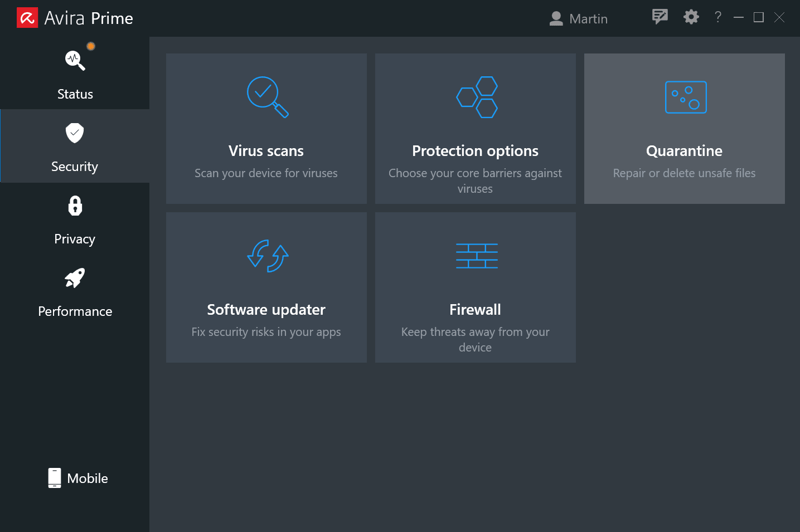Image resolution: width=800 pixels, height=532 pixels.
Task: Open the Quarantine title
Action: 684,151
